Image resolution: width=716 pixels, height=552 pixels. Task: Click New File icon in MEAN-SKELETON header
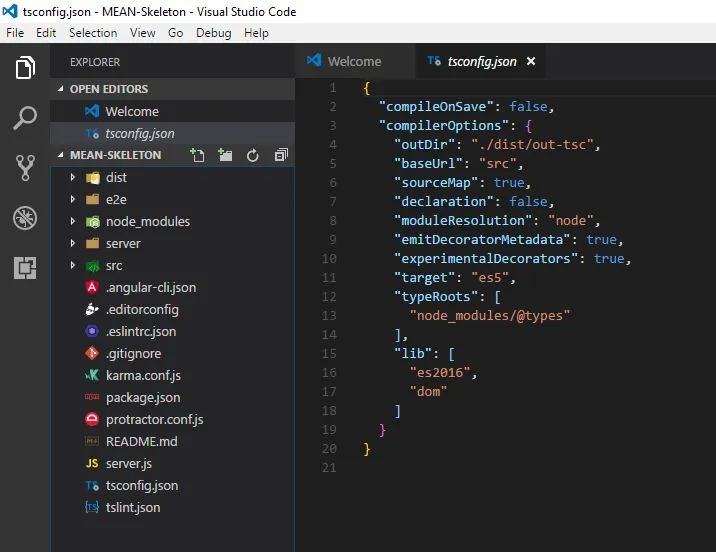coord(197,155)
